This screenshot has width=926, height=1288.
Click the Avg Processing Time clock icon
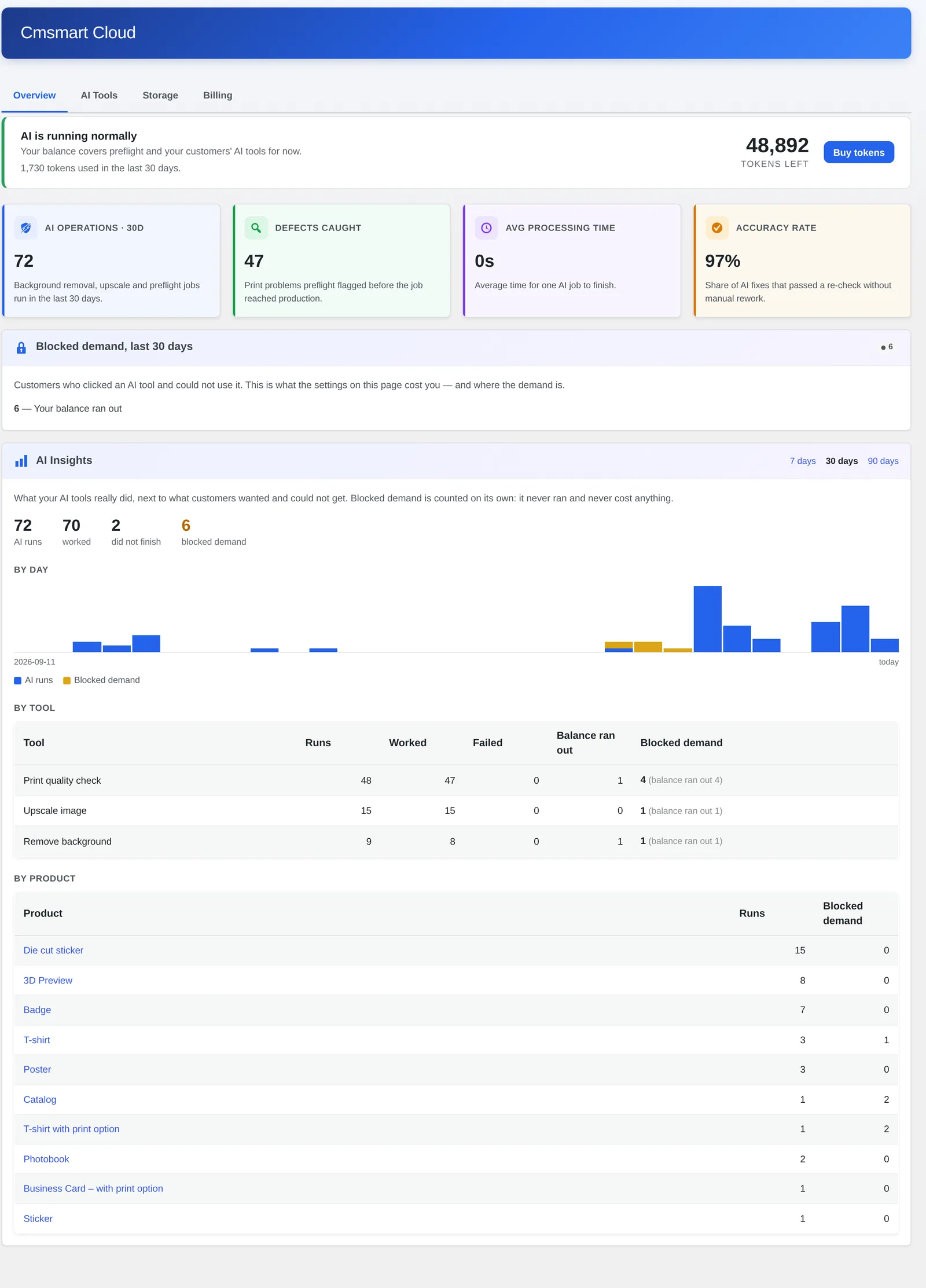(486, 228)
